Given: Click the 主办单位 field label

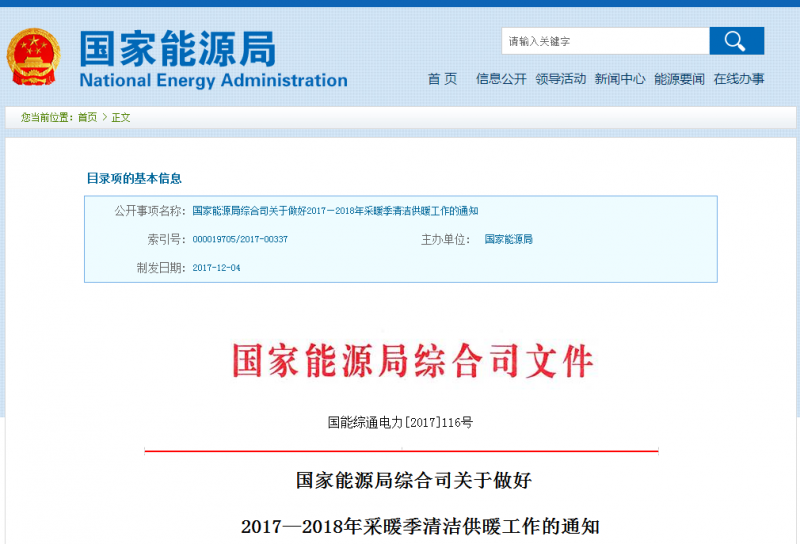Looking at the screenshot, I should click(445, 239).
